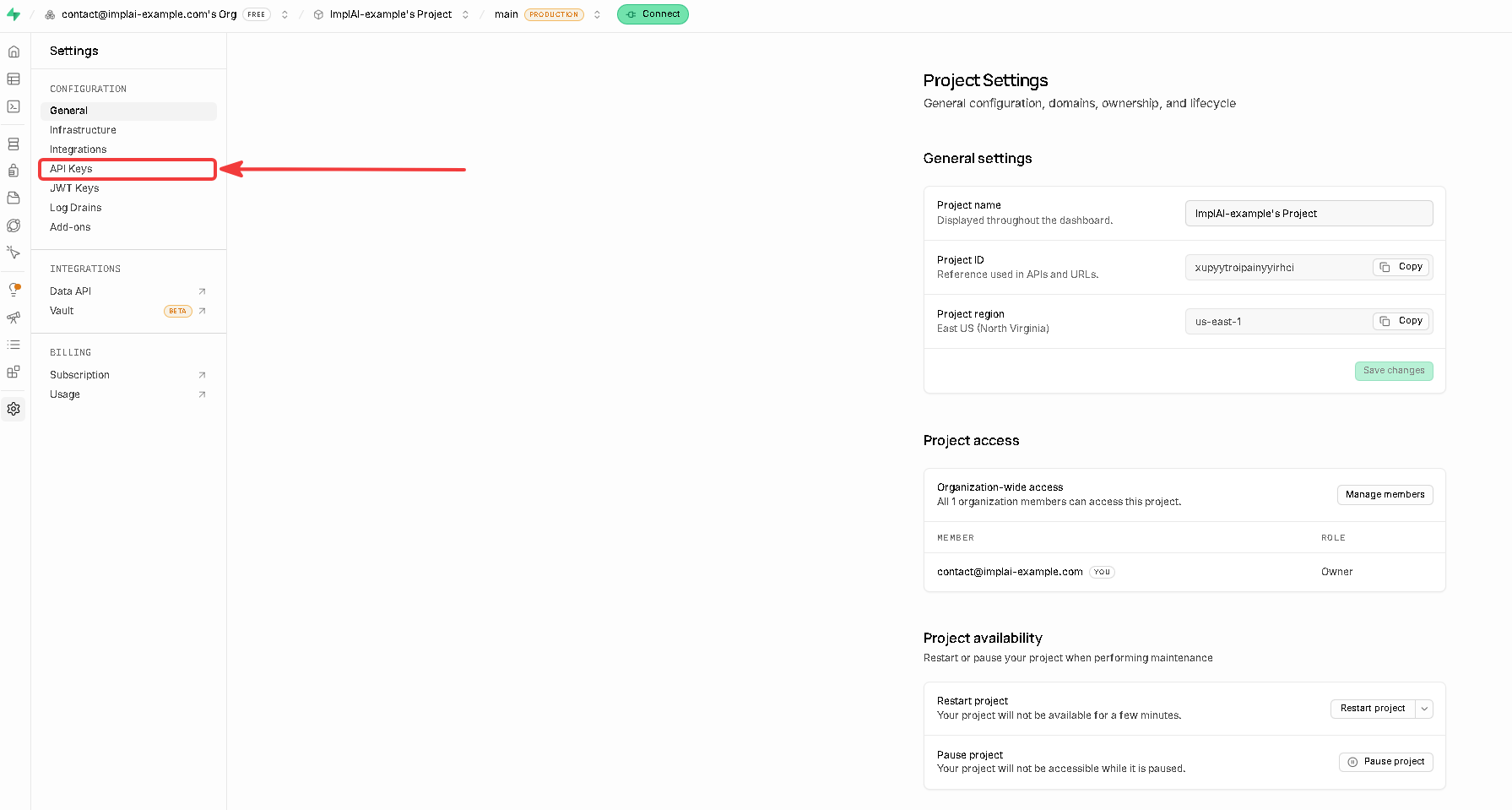Open the Usage billing link
Screen dimensions: 1512x810
pyautogui.click(x=128, y=394)
